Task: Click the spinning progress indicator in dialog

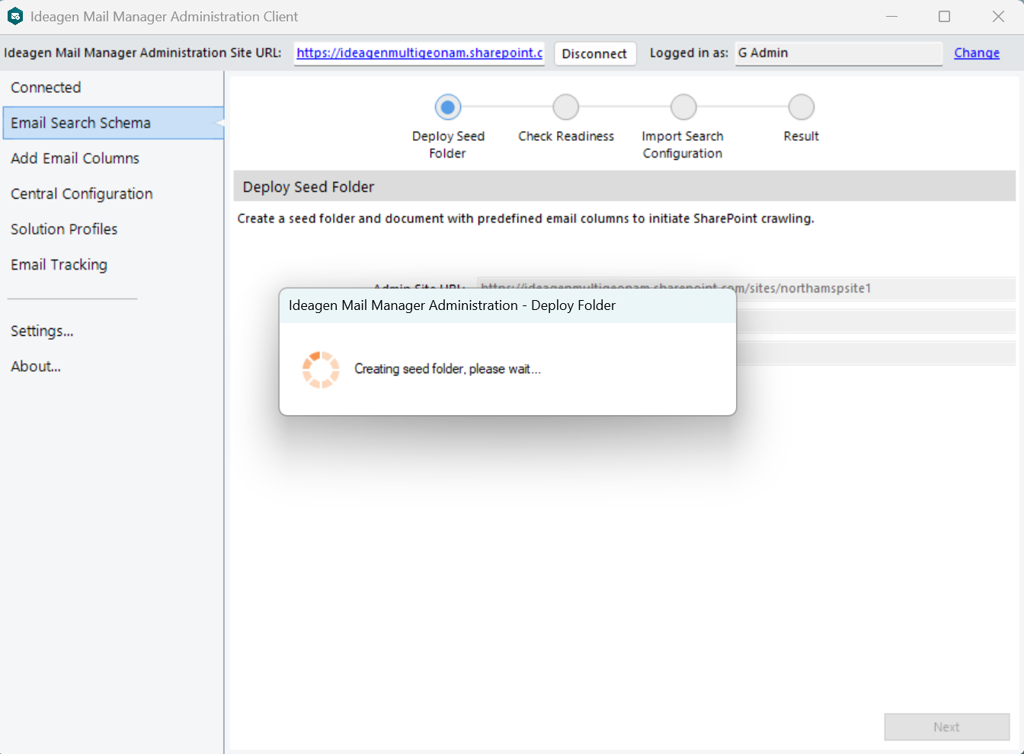Action: click(x=321, y=369)
